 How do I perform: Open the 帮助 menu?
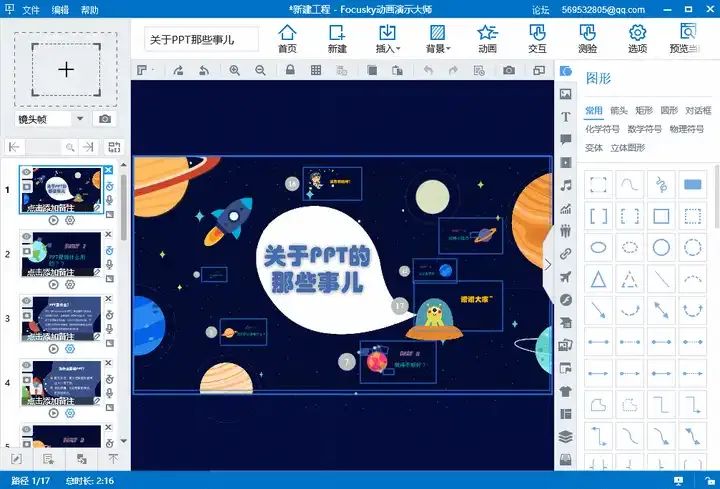(90, 10)
